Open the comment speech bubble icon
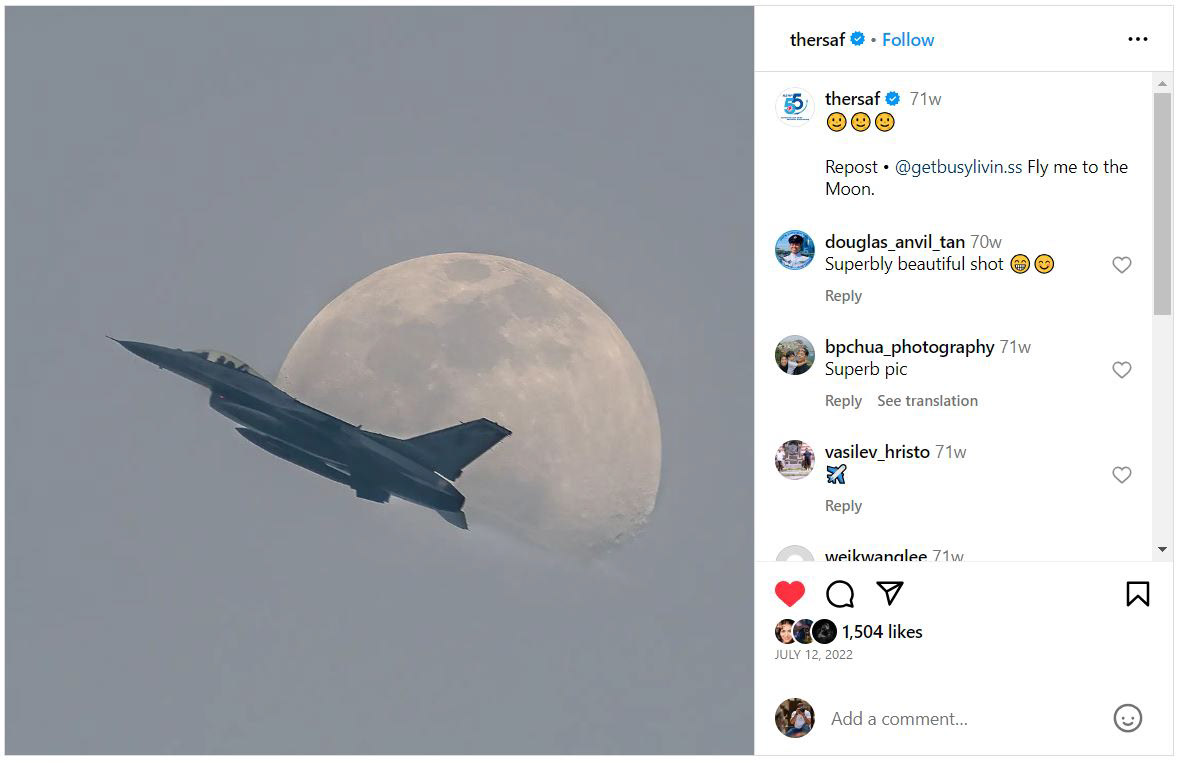1181x763 pixels. [x=840, y=594]
